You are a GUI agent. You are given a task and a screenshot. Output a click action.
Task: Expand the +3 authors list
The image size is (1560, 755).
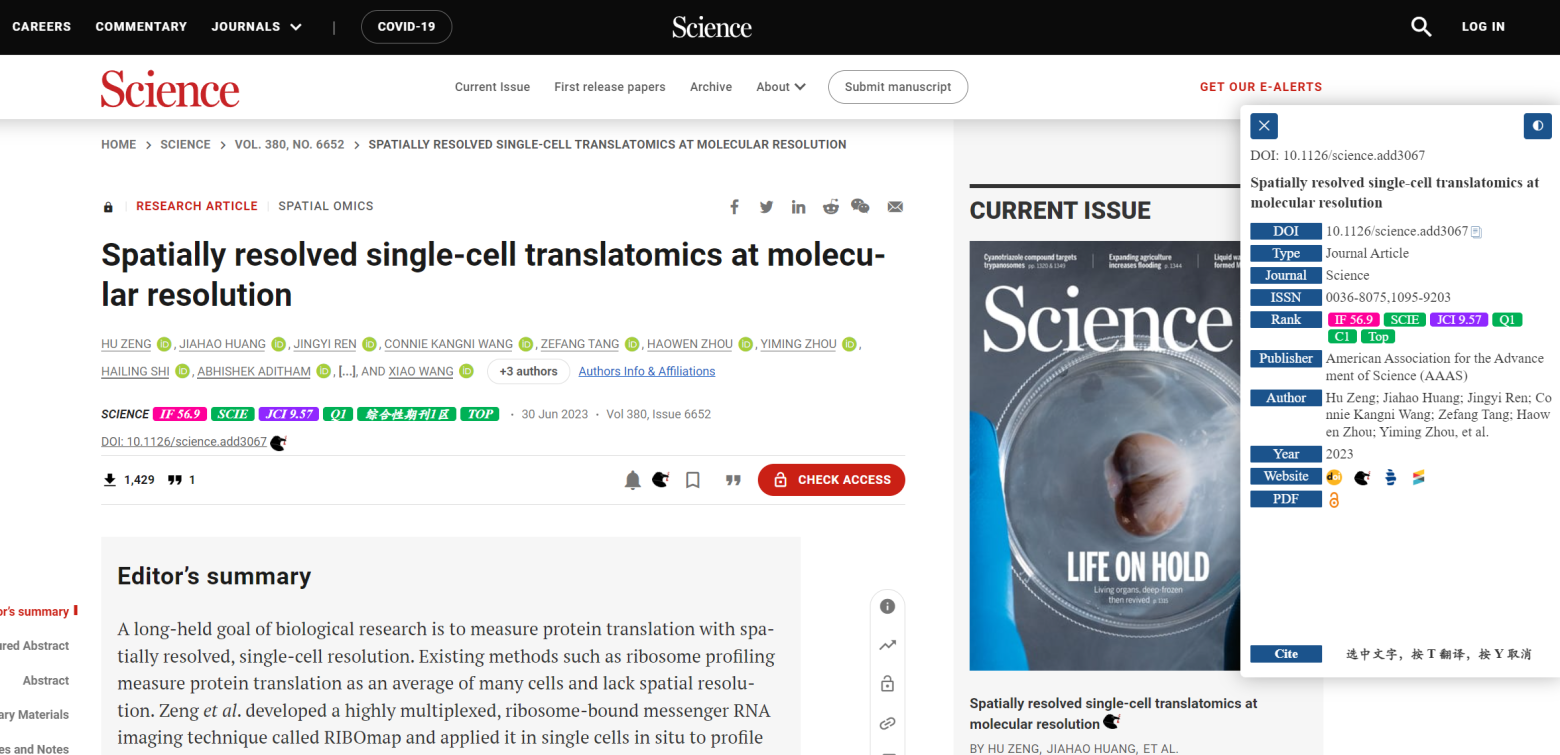[528, 371]
